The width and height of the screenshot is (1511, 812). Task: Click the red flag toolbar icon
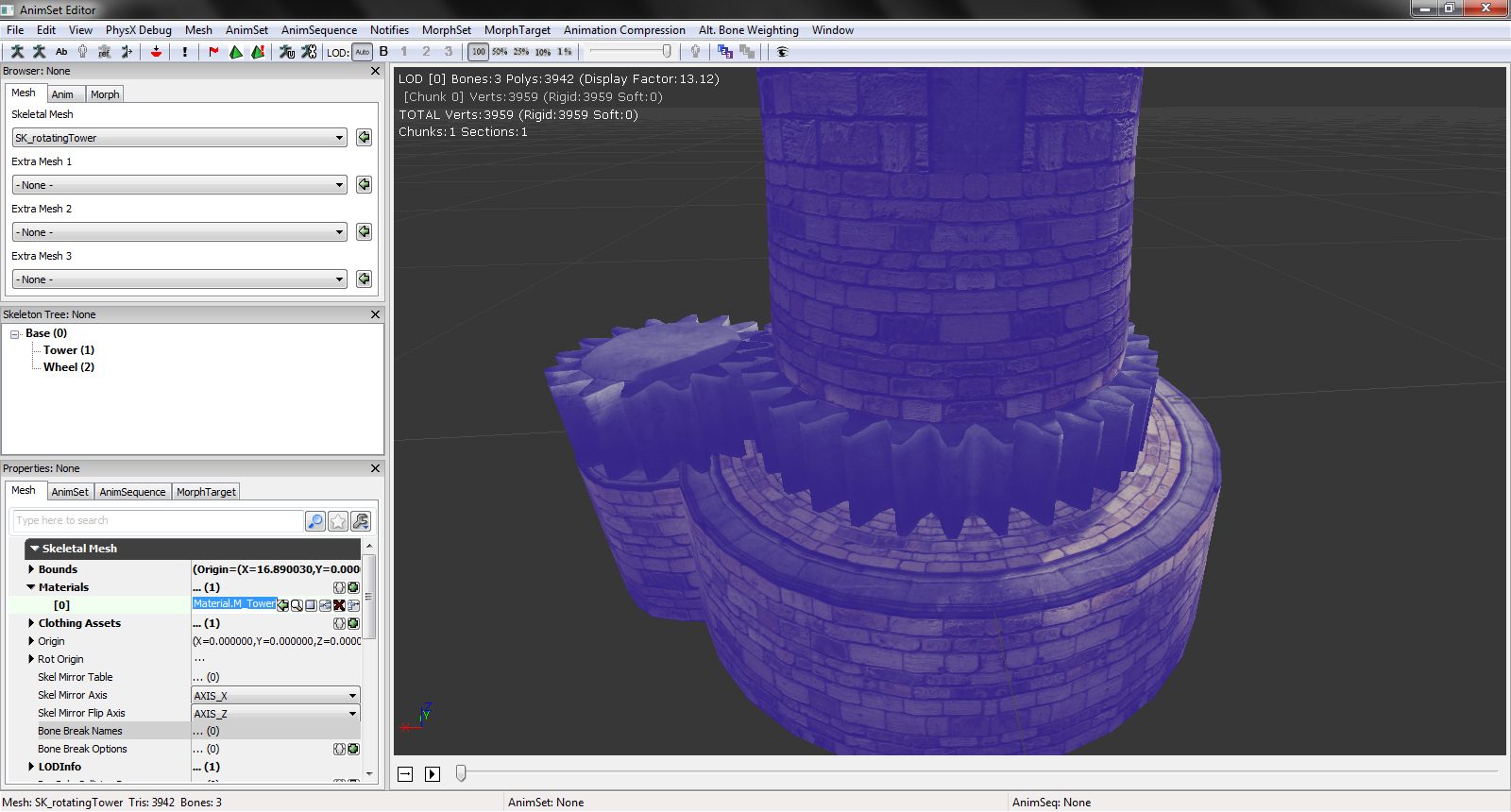pos(213,52)
